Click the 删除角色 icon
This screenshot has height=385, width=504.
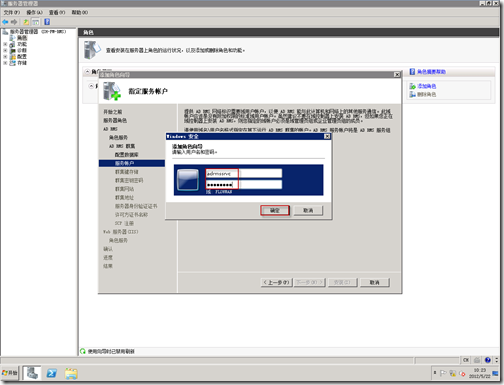coord(413,95)
